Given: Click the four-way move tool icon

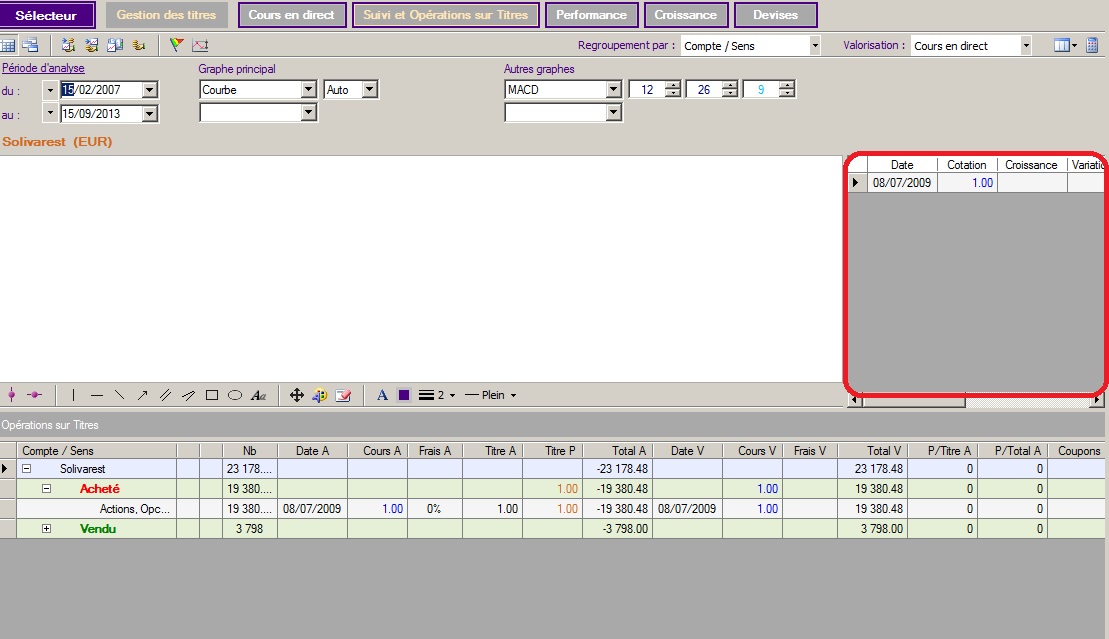Looking at the screenshot, I should click(x=297, y=395).
